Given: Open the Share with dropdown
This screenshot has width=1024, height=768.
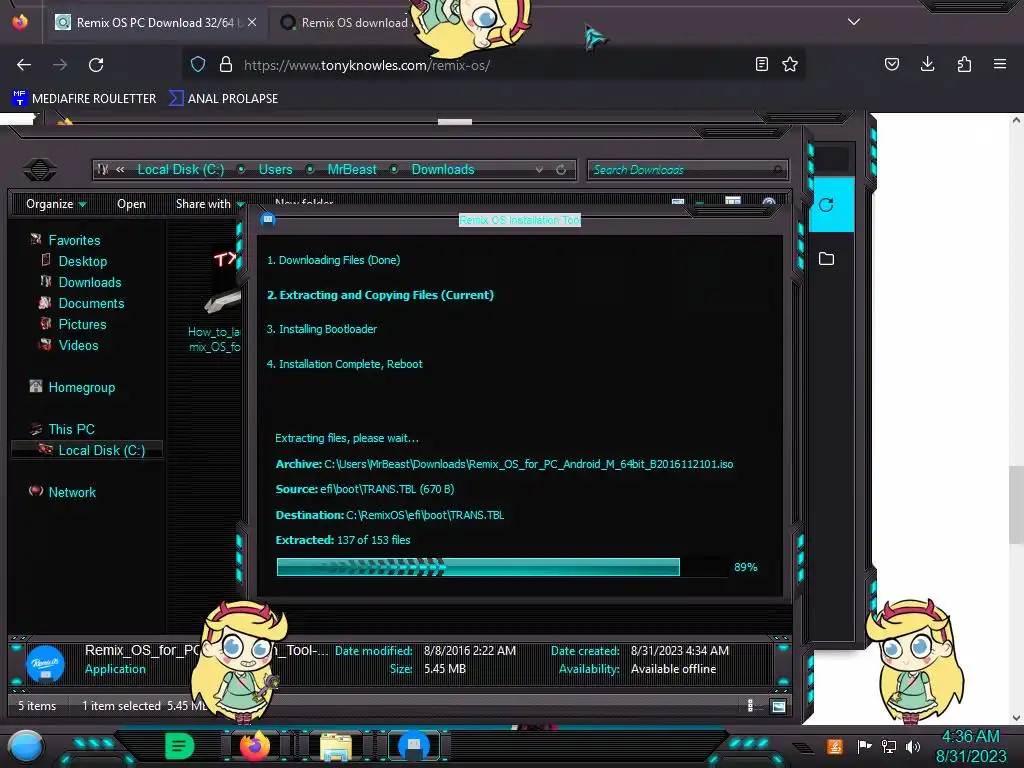Looking at the screenshot, I should pos(208,204).
